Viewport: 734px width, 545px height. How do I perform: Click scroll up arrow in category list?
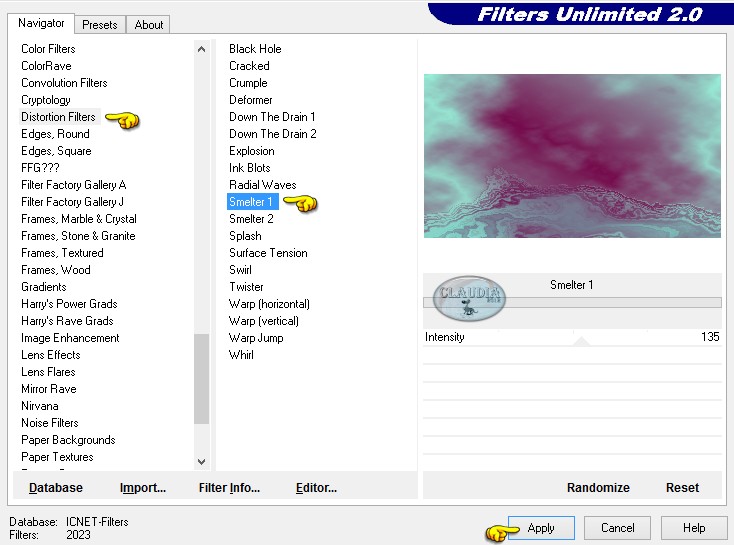[201, 49]
